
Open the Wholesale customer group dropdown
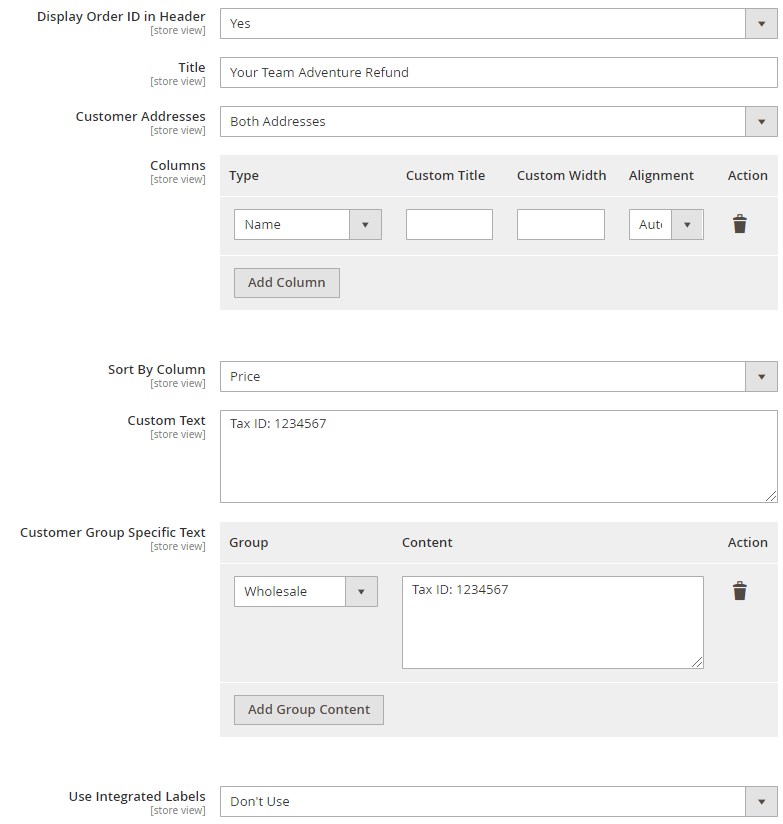click(x=305, y=591)
